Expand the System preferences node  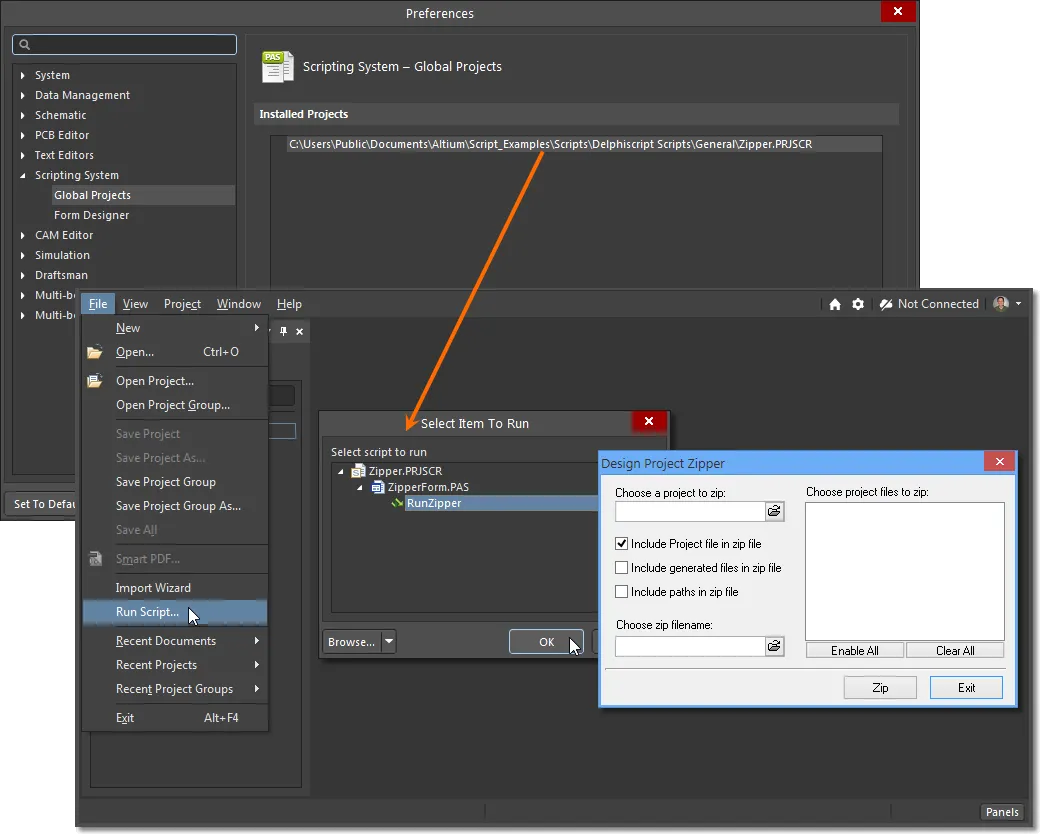(x=23, y=76)
